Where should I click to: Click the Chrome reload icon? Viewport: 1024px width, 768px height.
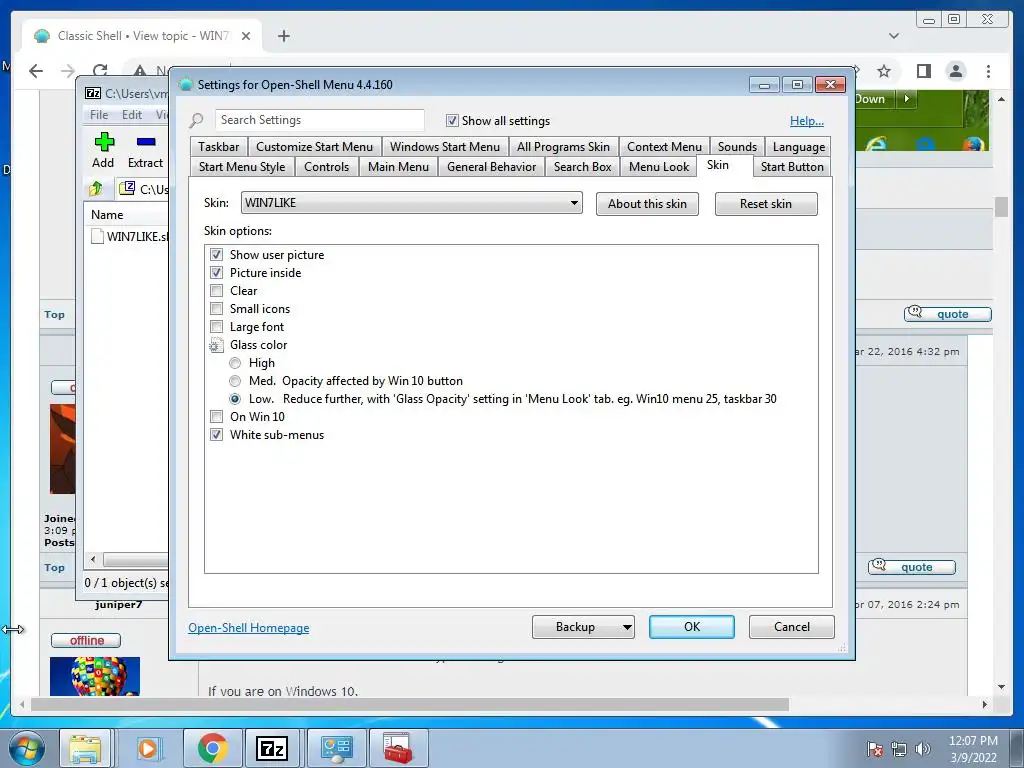coord(100,71)
